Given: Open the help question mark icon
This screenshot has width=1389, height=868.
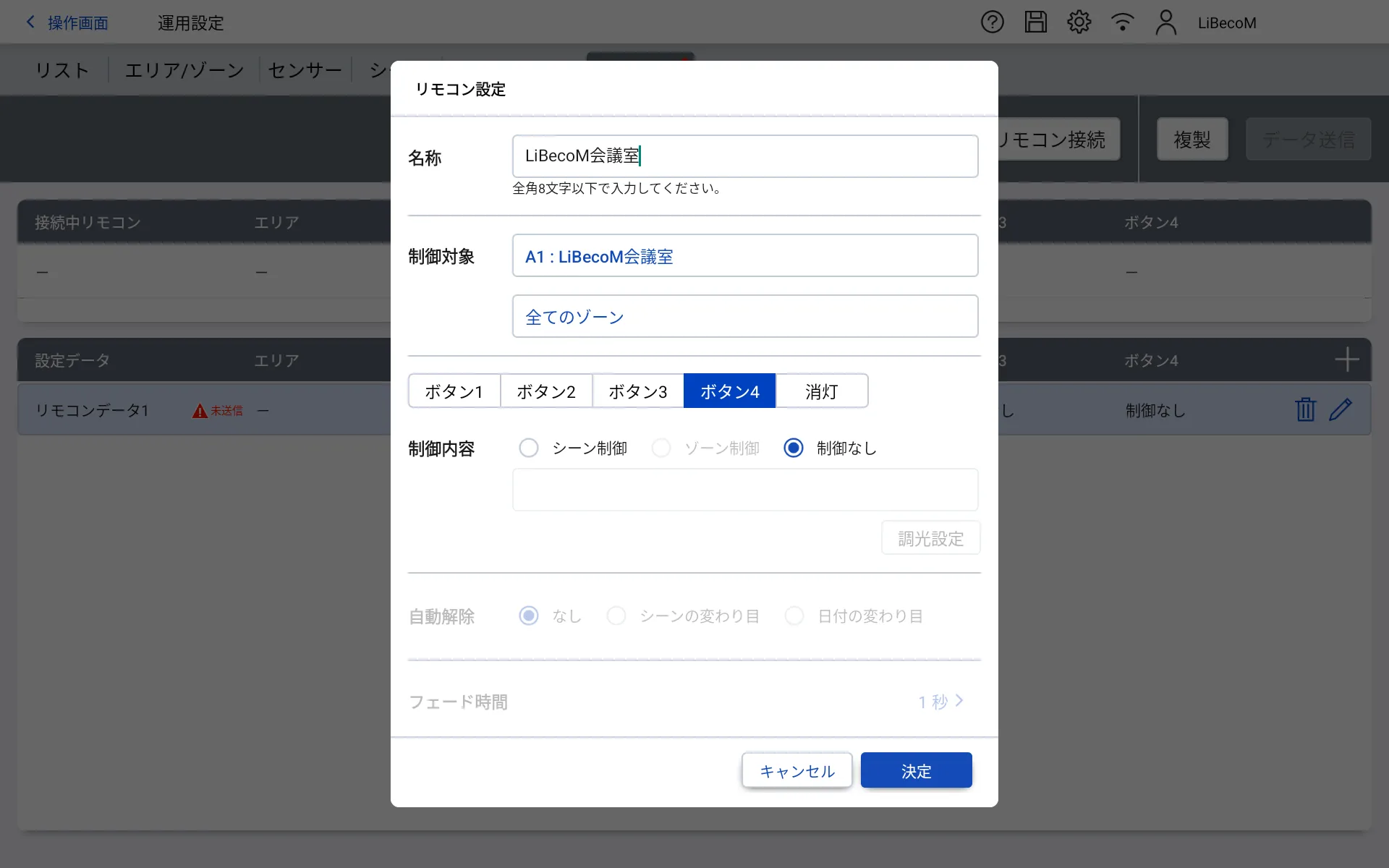Looking at the screenshot, I should point(992,22).
